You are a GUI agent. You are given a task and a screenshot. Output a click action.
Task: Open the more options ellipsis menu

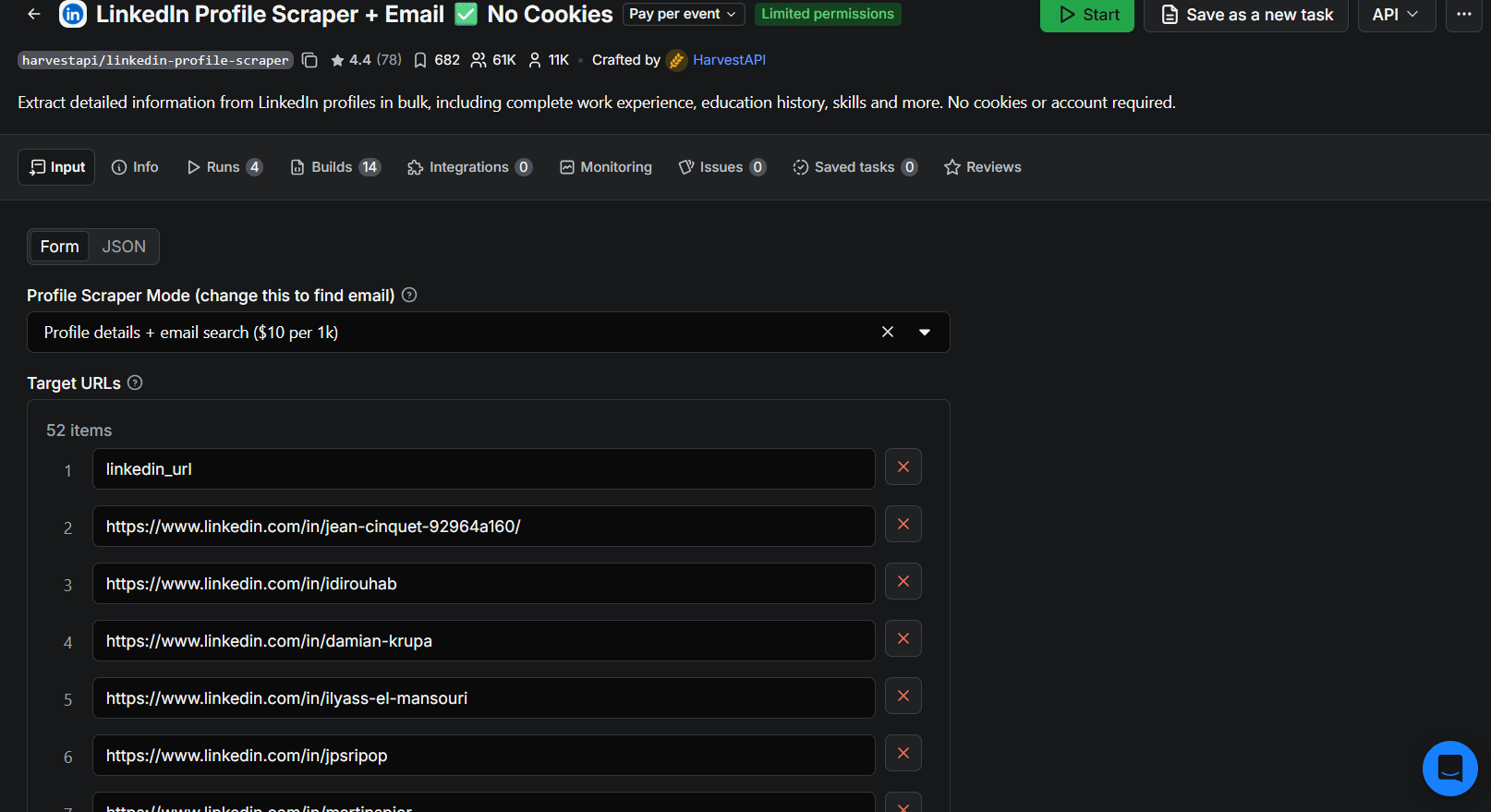point(1464,14)
